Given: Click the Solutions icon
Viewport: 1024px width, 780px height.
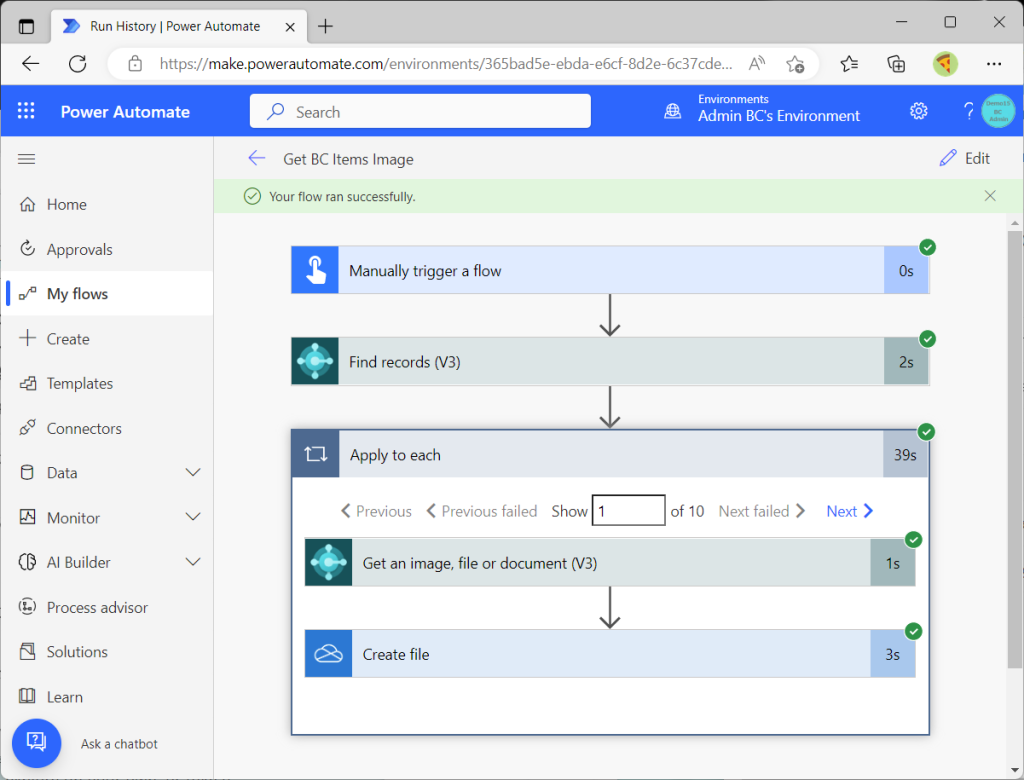Looking at the screenshot, I should click(27, 651).
